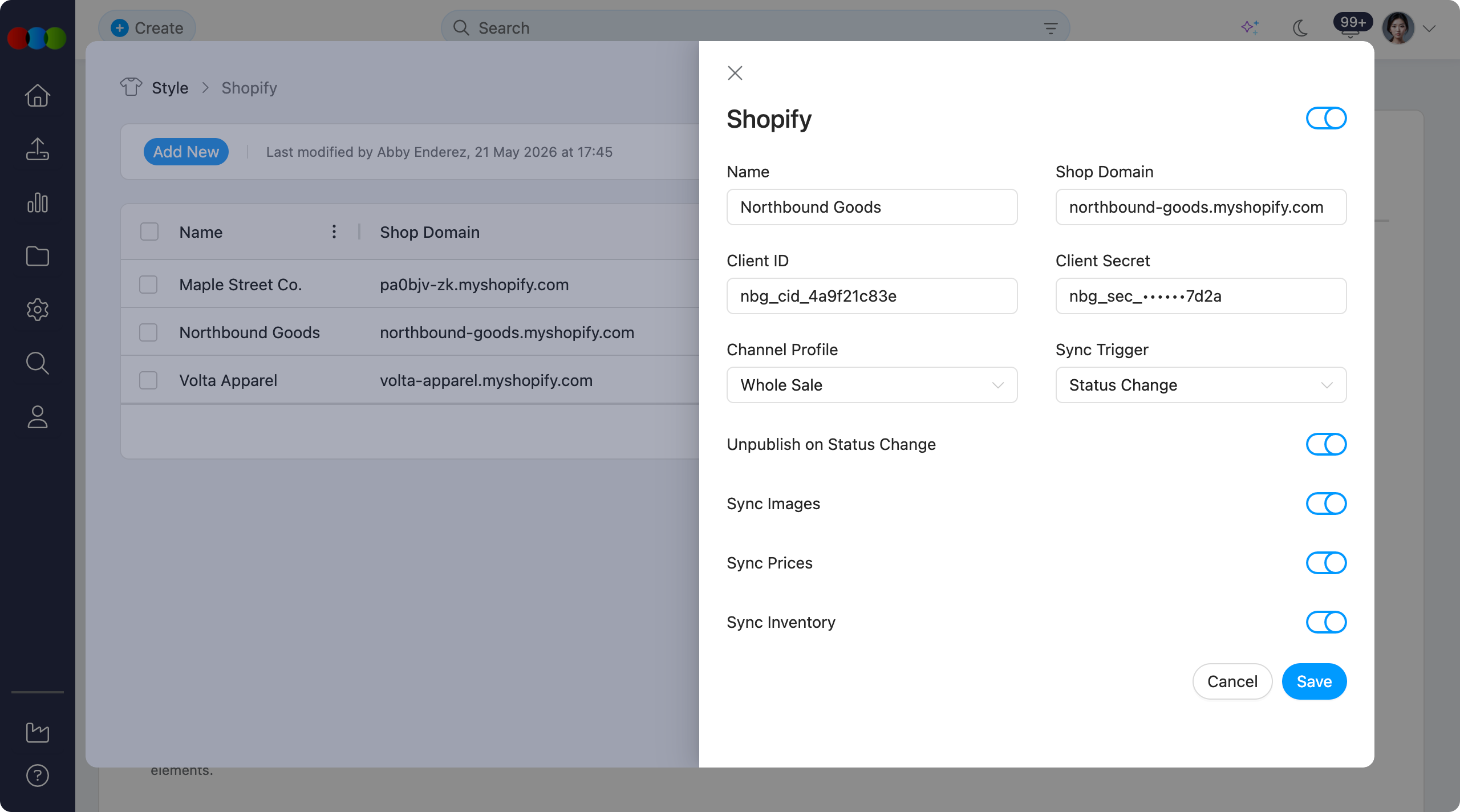Open the Channel Profile dropdown
The width and height of the screenshot is (1460, 812).
tap(872, 385)
